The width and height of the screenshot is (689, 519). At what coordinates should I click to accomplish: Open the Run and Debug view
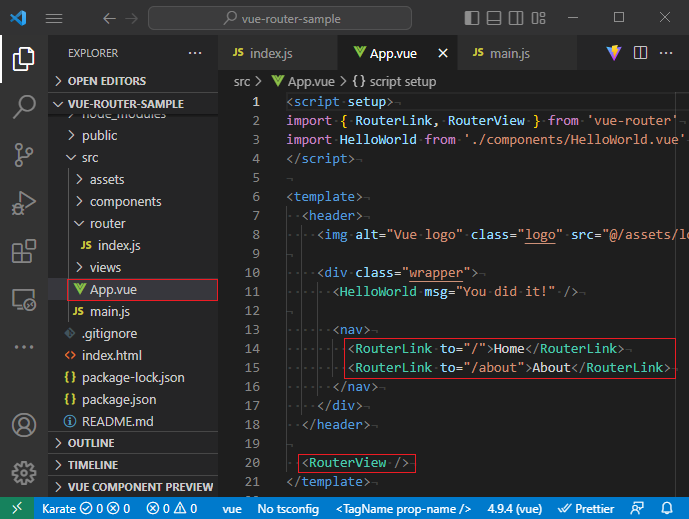pos(24,203)
